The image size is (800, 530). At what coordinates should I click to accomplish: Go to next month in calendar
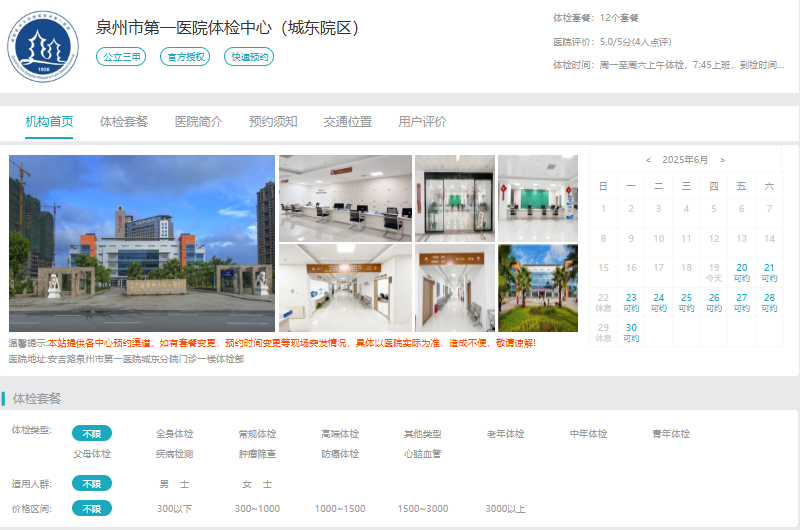point(723,160)
